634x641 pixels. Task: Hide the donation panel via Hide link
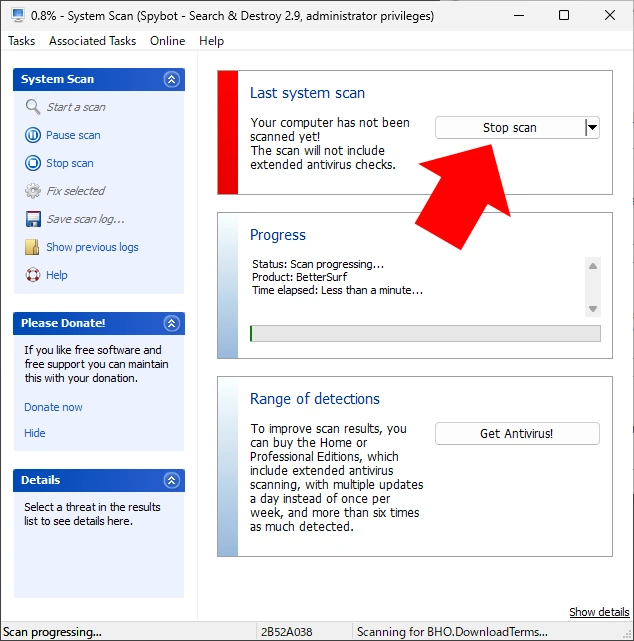click(35, 433)
